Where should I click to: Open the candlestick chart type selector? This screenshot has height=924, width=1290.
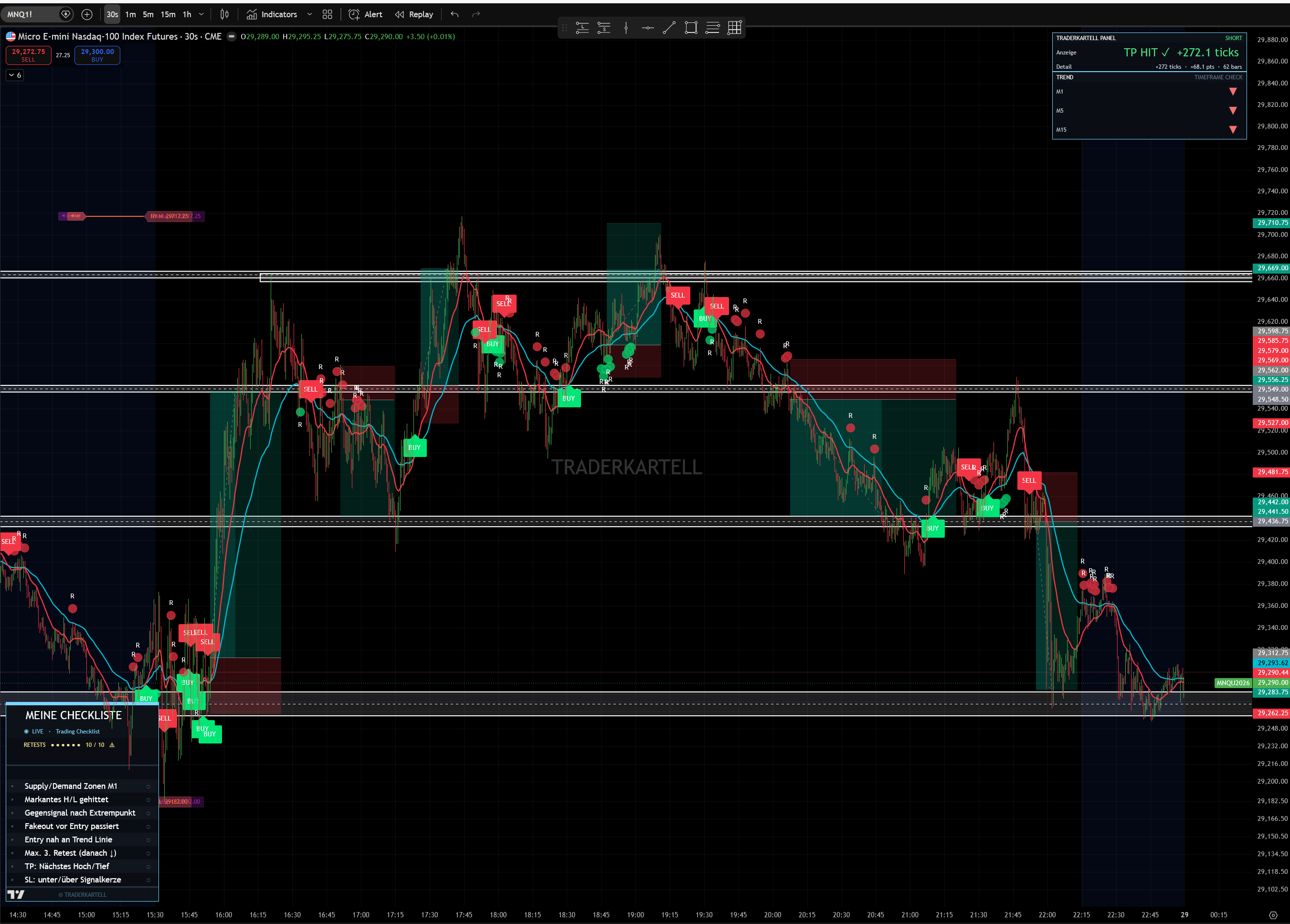[x=225, y=14]
